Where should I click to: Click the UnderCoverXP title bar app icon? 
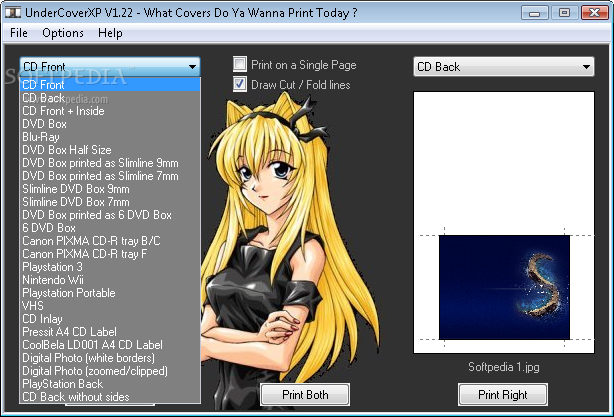[13, 13]
